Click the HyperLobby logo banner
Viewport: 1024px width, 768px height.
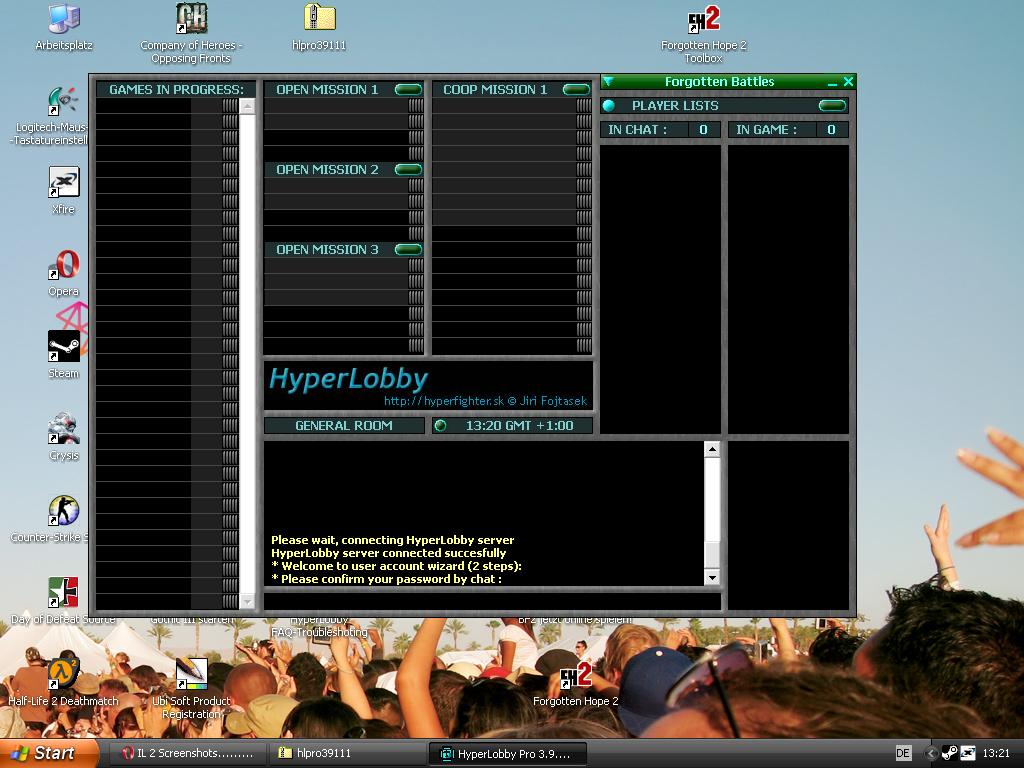(x=428, y=385)
